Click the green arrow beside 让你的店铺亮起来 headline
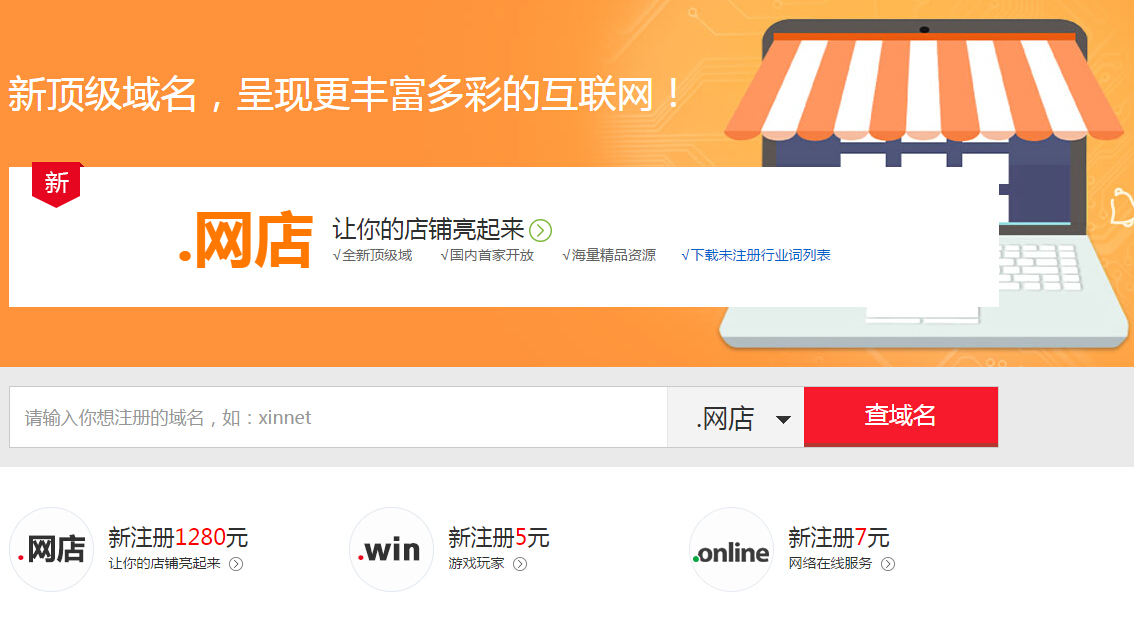The width and height of the screenshot is (1134, 620). pyautogui.click(x=540, y=230)
